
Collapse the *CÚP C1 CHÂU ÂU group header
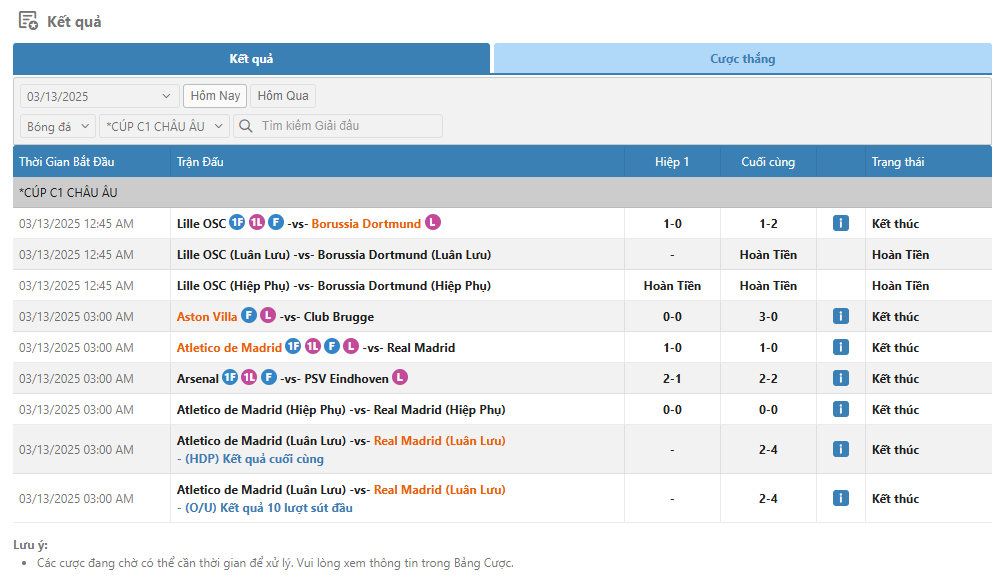(68, 192)
